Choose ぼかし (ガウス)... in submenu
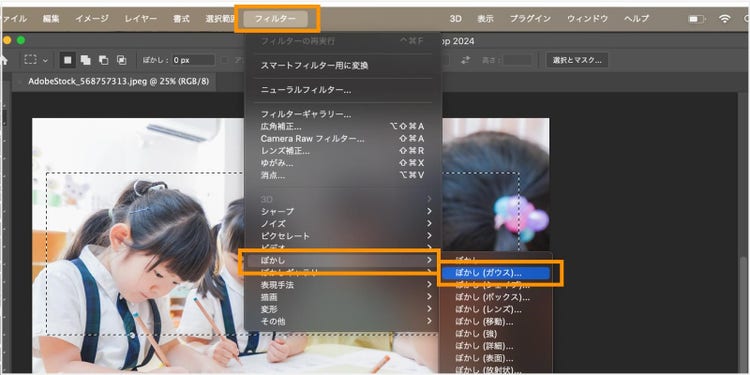 pos(496,273)
